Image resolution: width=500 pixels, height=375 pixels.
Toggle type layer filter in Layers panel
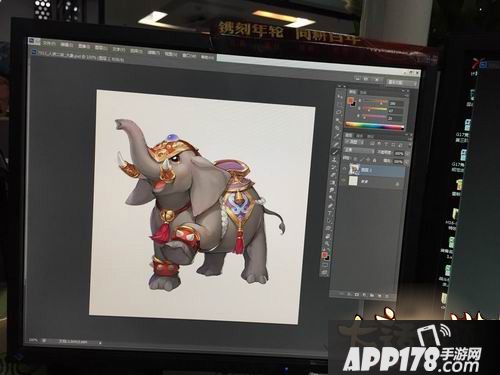point(386,144)
